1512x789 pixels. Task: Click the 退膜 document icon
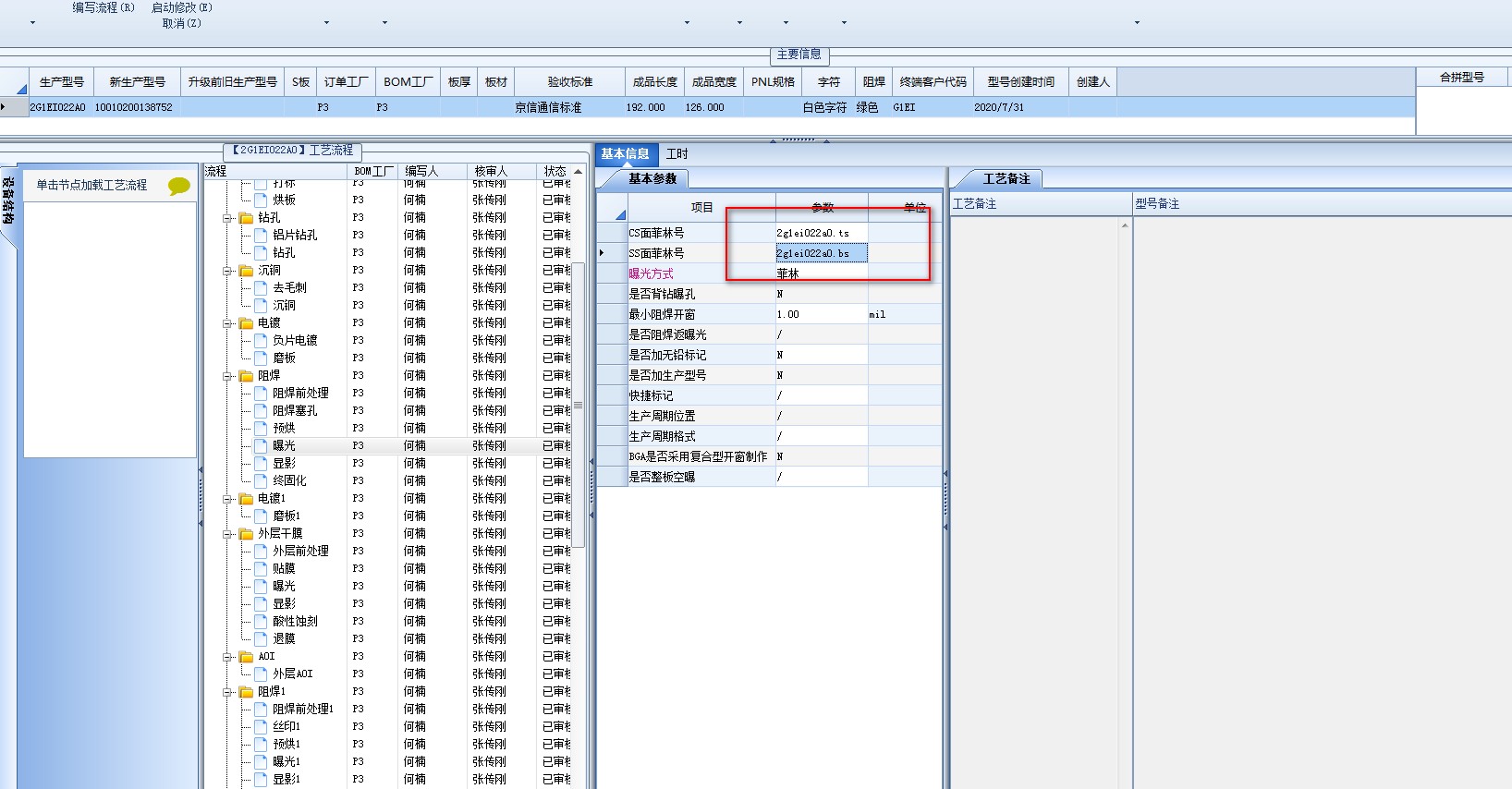261,638
